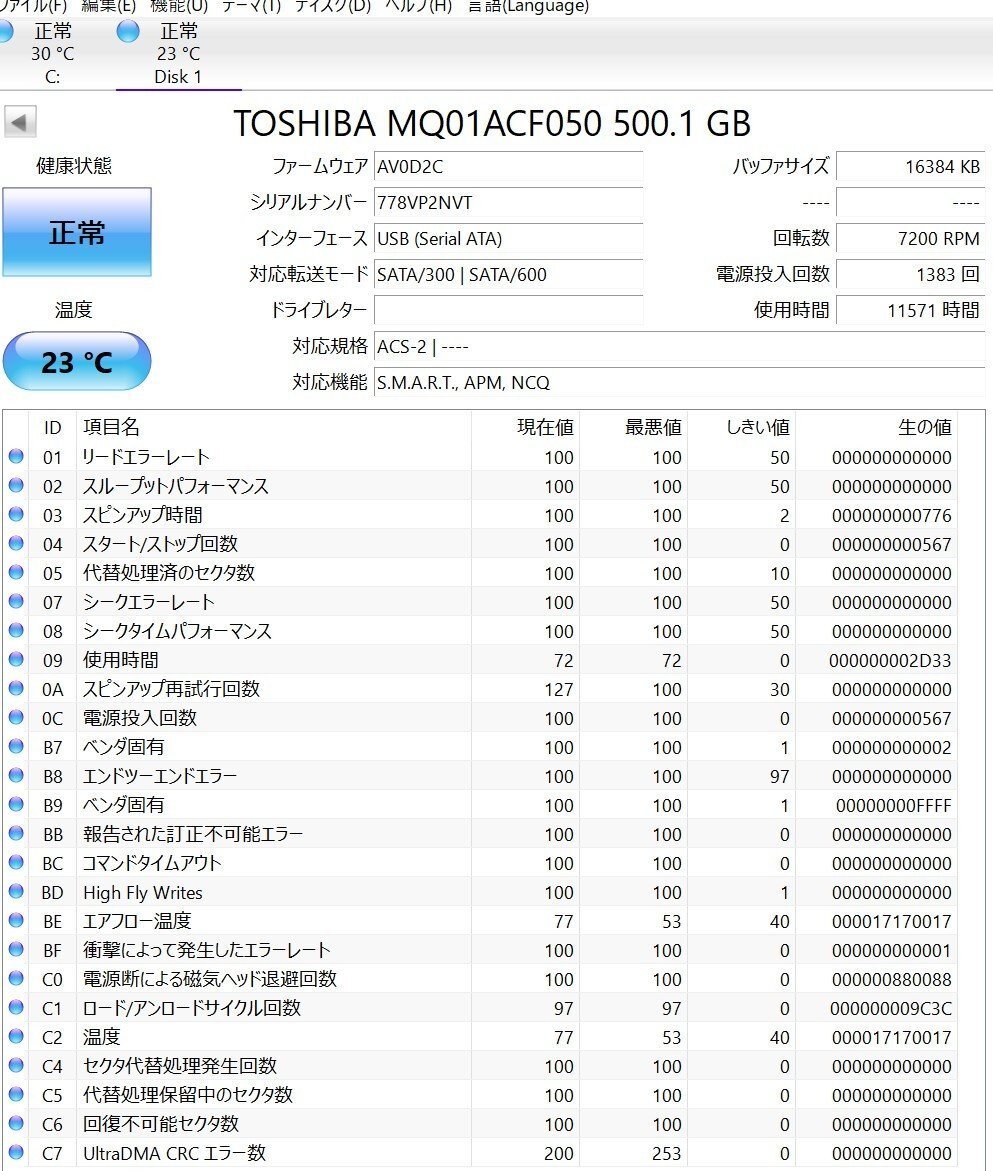993x1171 pixels.
Task: Click status orb for シークタイムパフォーマンス row
Action: point(16,630)
